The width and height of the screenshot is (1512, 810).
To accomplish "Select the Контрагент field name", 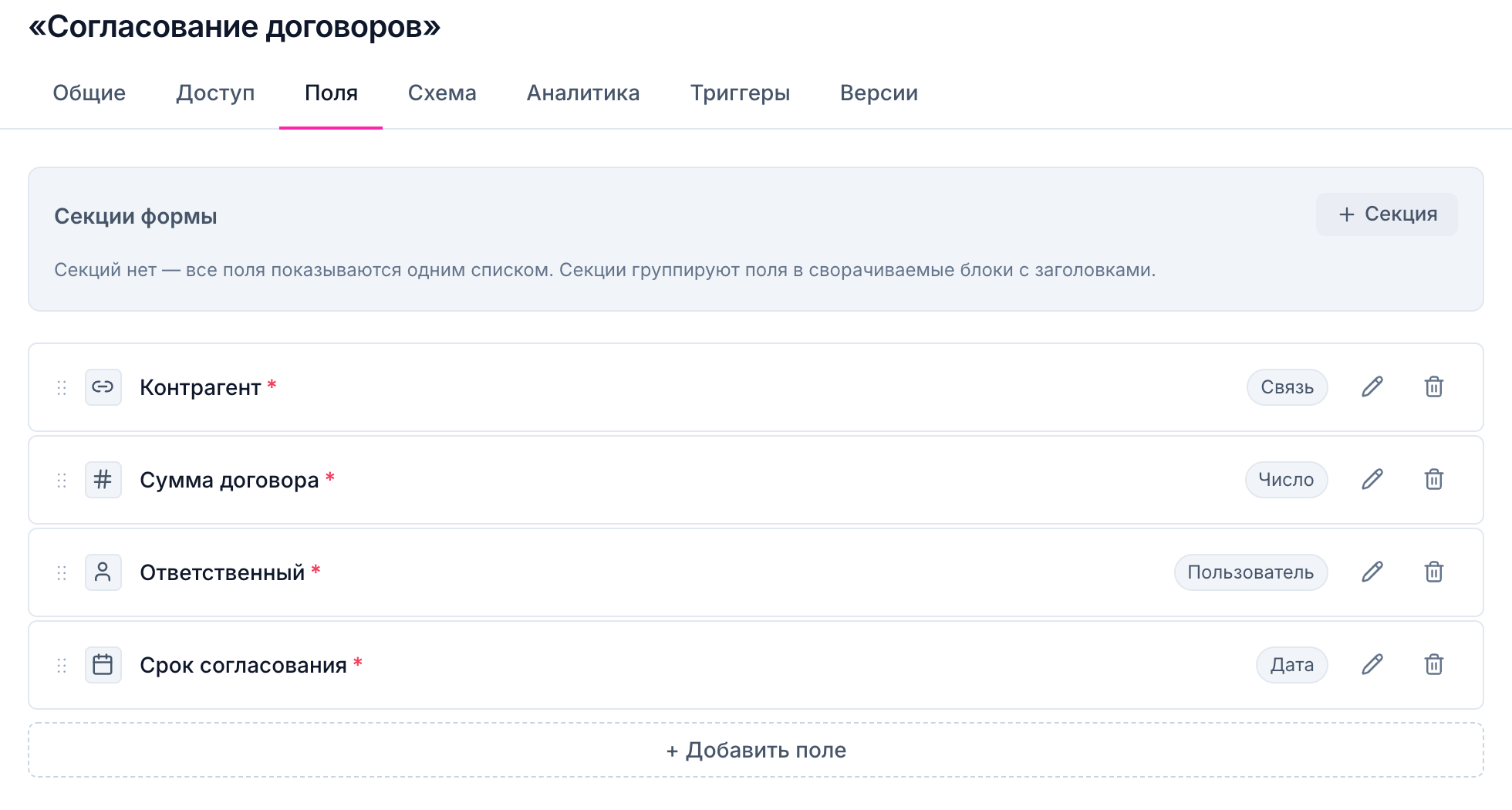I will tap(201, 387).
